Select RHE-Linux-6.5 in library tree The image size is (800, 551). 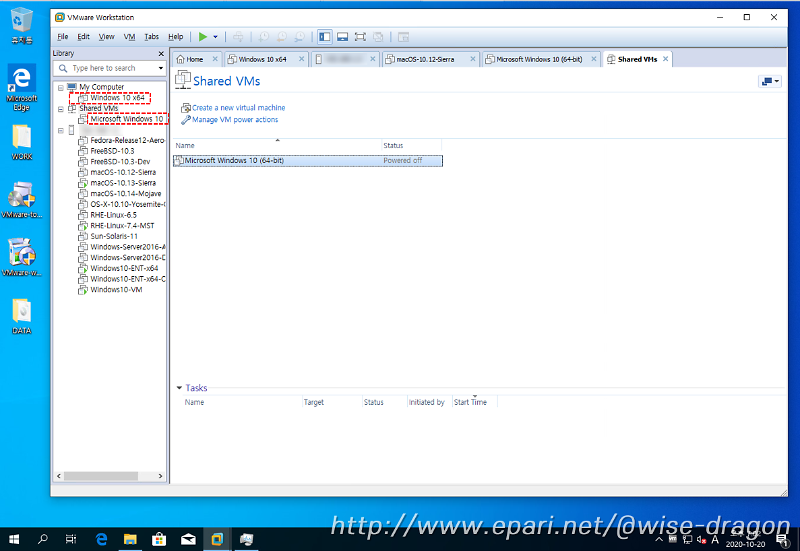113,215
